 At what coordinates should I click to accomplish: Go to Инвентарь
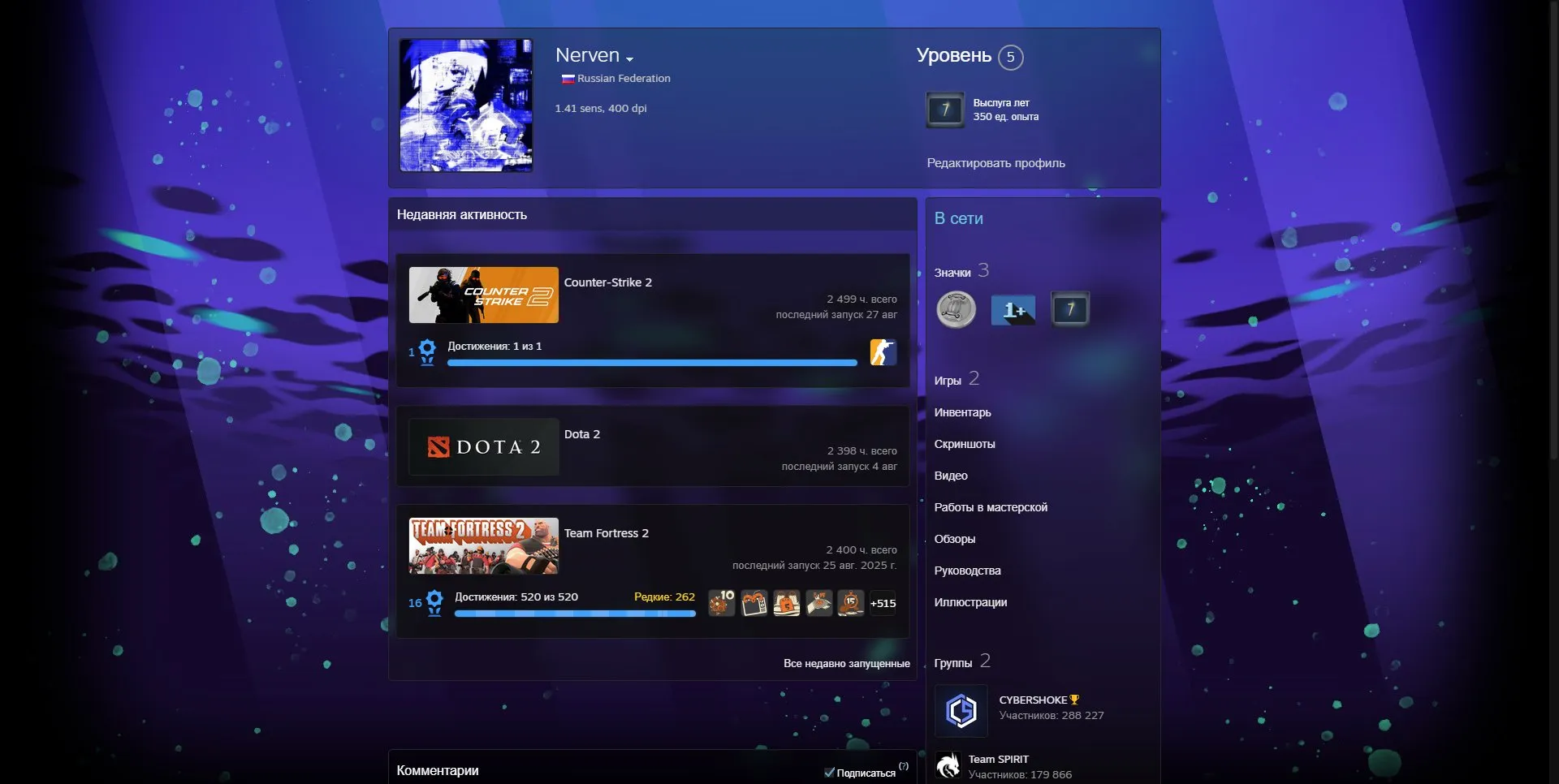[x=962, y=412]
